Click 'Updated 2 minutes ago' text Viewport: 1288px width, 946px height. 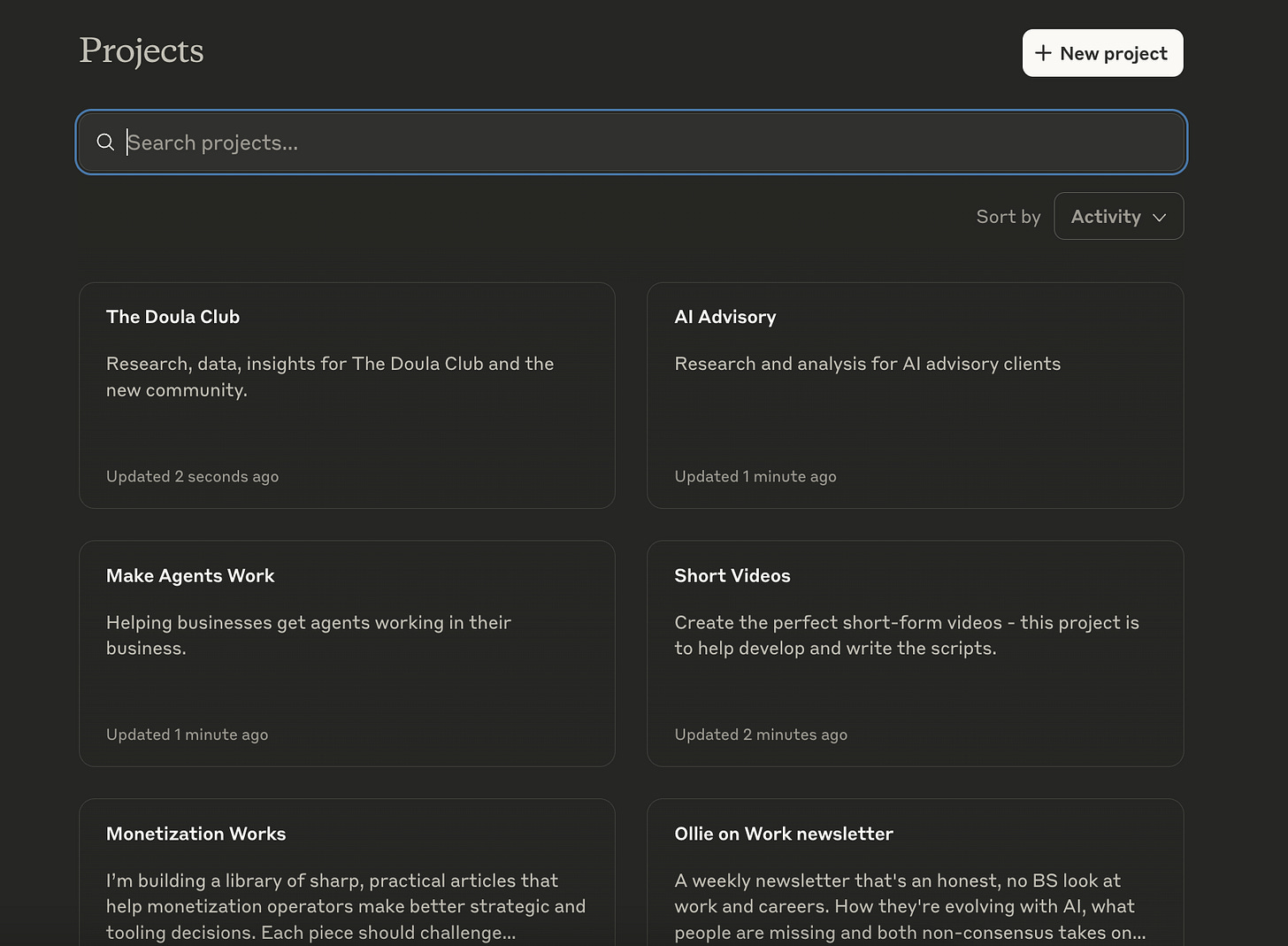point(760,734)
